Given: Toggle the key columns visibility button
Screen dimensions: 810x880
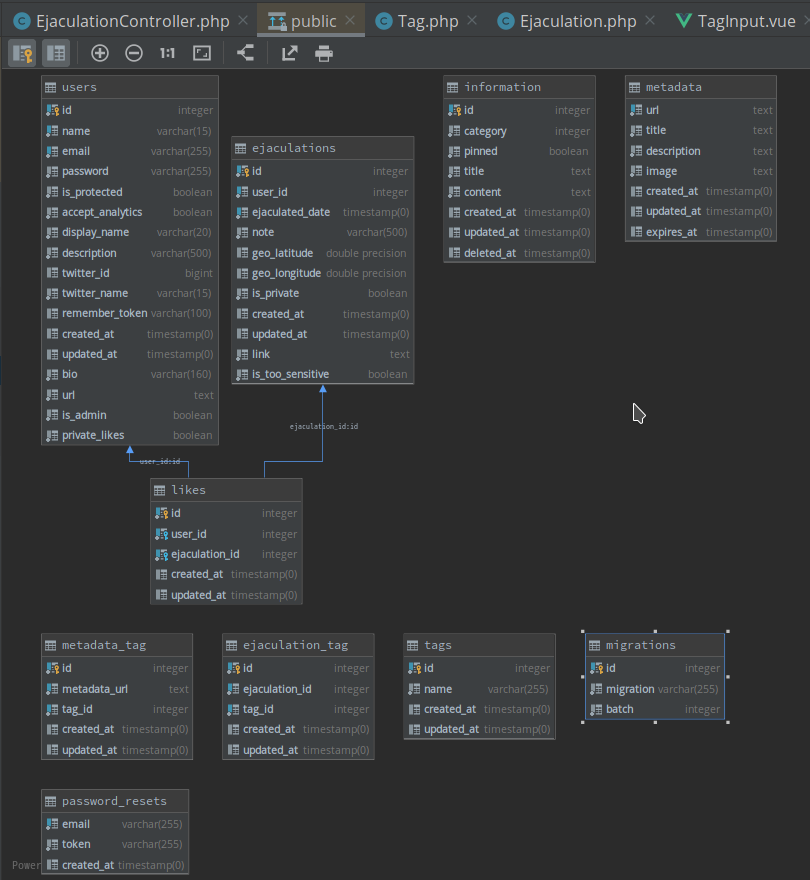Looking at the screenshot, I should tap(22, 54).
